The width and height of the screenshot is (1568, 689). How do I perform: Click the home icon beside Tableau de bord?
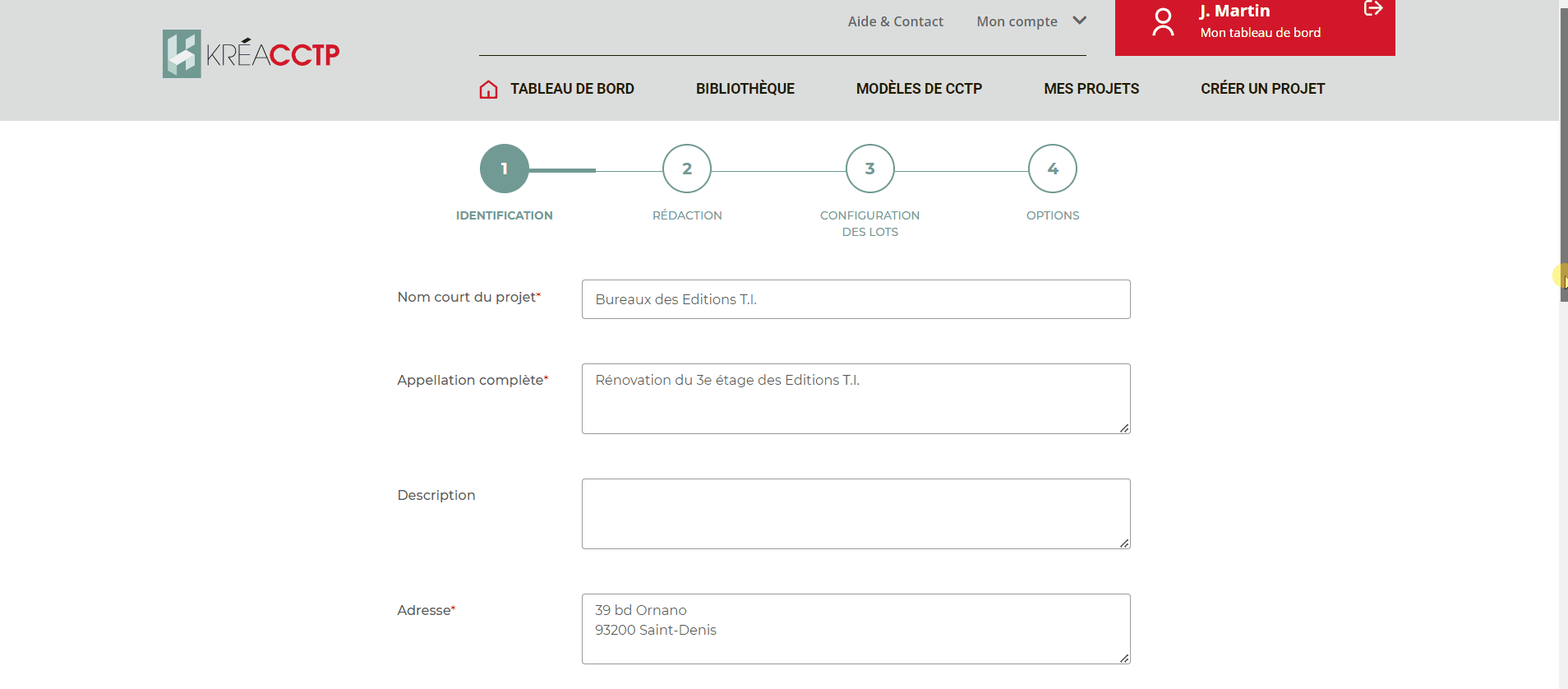tap(488, 89)
